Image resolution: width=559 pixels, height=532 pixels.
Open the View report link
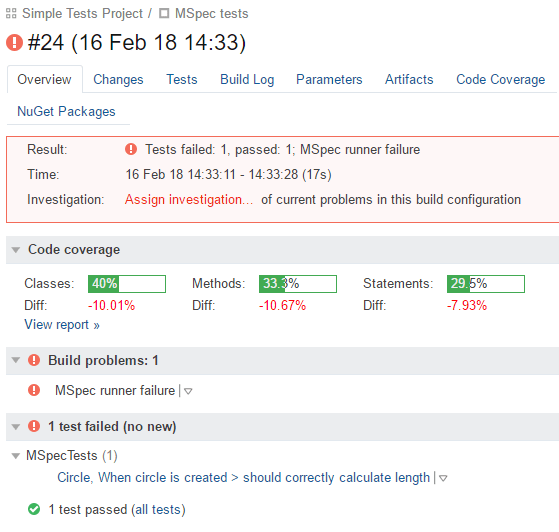62,325
